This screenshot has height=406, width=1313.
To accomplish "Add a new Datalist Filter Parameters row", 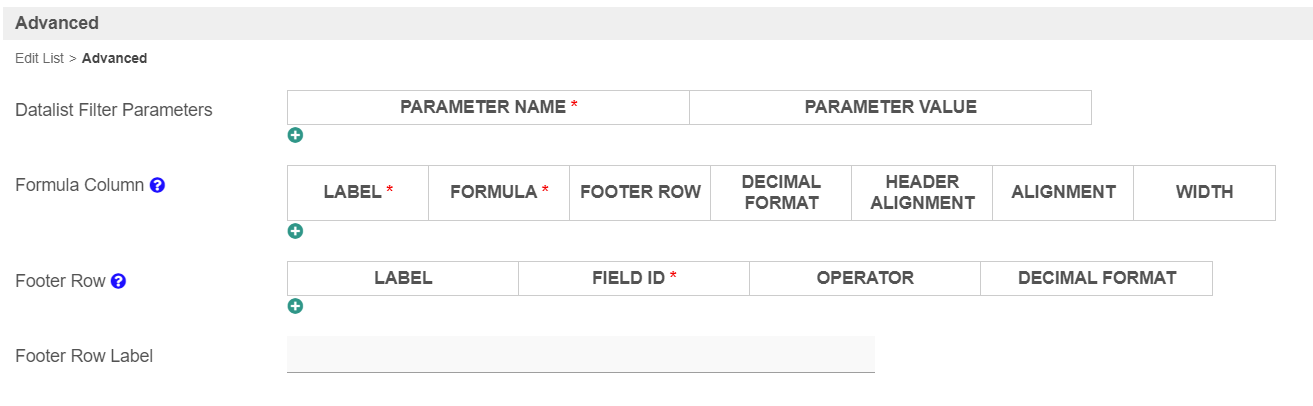I will (x=295, y=135).
